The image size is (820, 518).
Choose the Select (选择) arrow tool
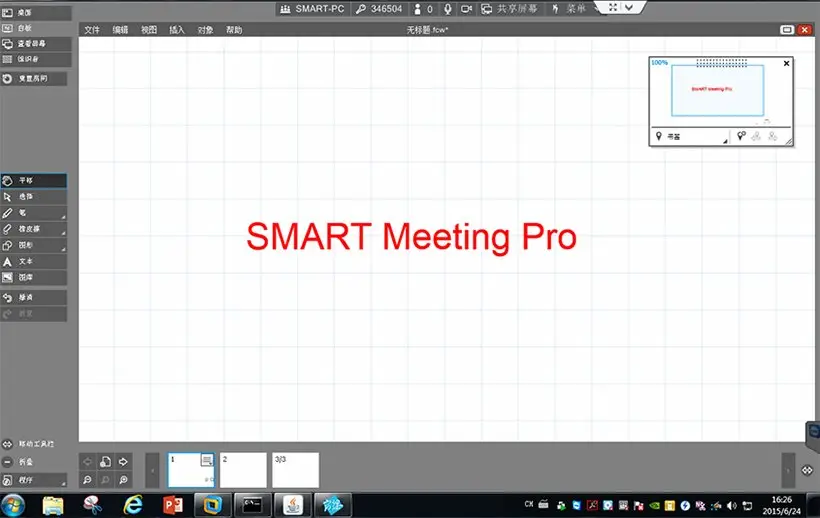point(33,197)
